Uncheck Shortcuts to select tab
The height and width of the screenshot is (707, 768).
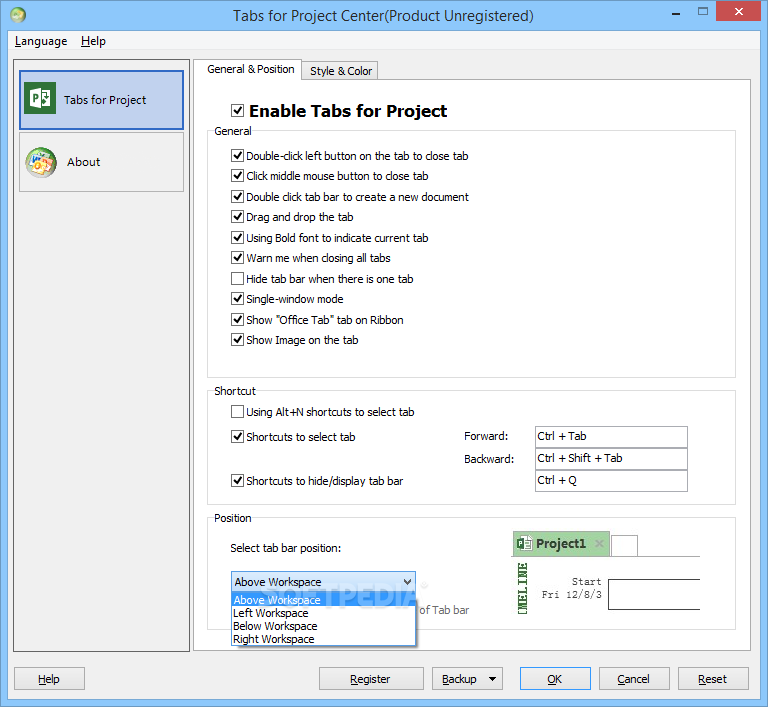point(238,437)
